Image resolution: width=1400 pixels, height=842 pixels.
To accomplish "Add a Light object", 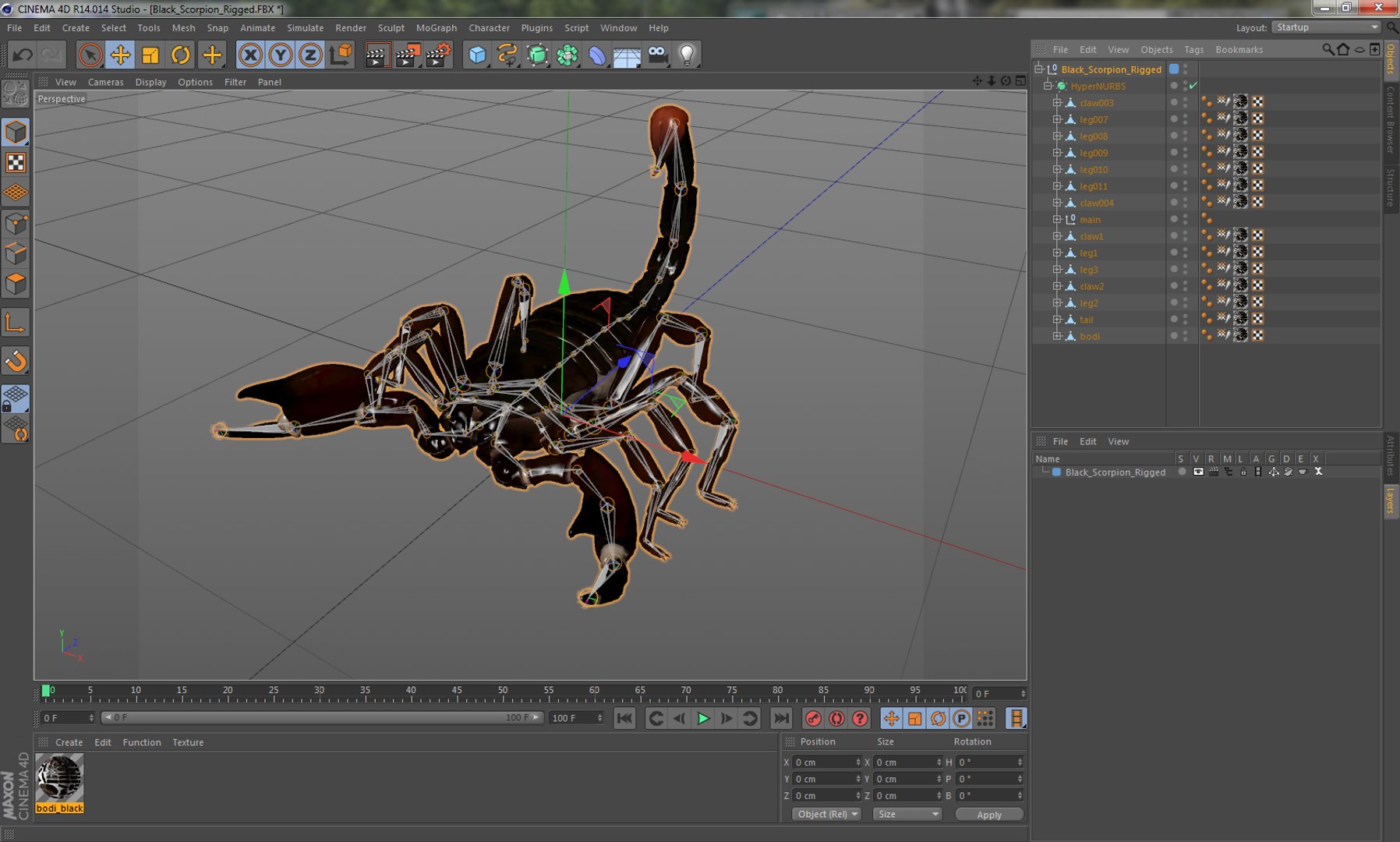I will coord(688,55).
